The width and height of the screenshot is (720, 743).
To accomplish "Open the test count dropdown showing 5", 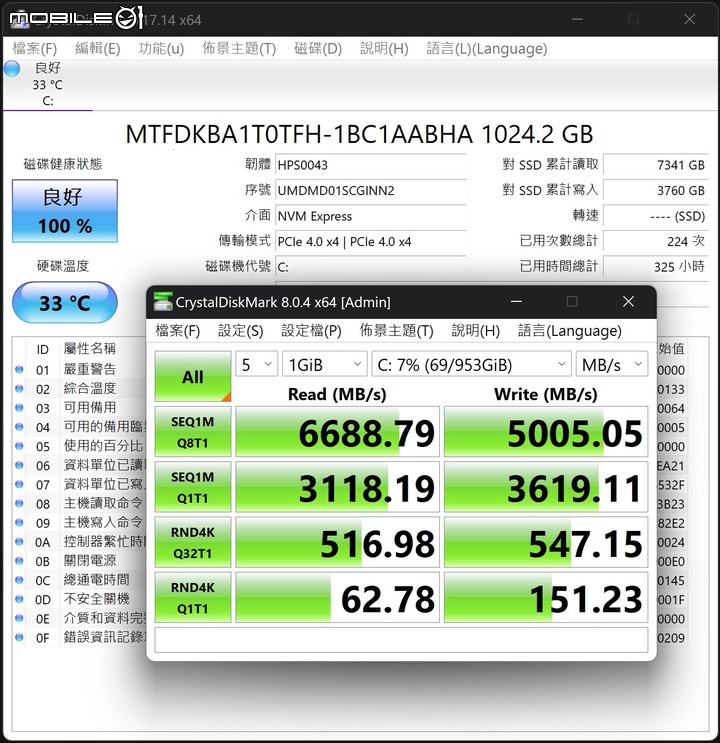I will tap(256, 364).
